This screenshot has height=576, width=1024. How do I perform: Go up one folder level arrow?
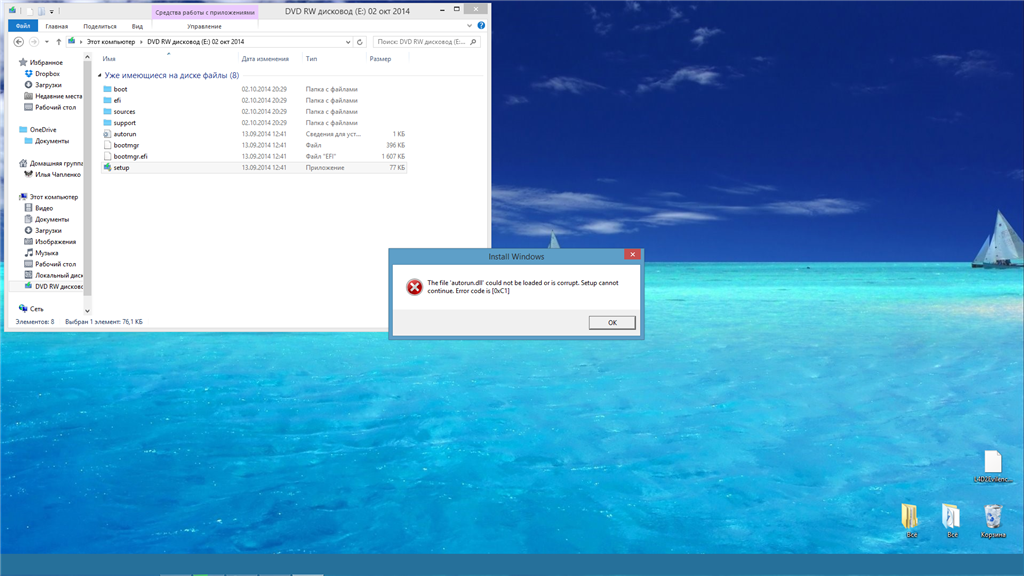[59, 42]
